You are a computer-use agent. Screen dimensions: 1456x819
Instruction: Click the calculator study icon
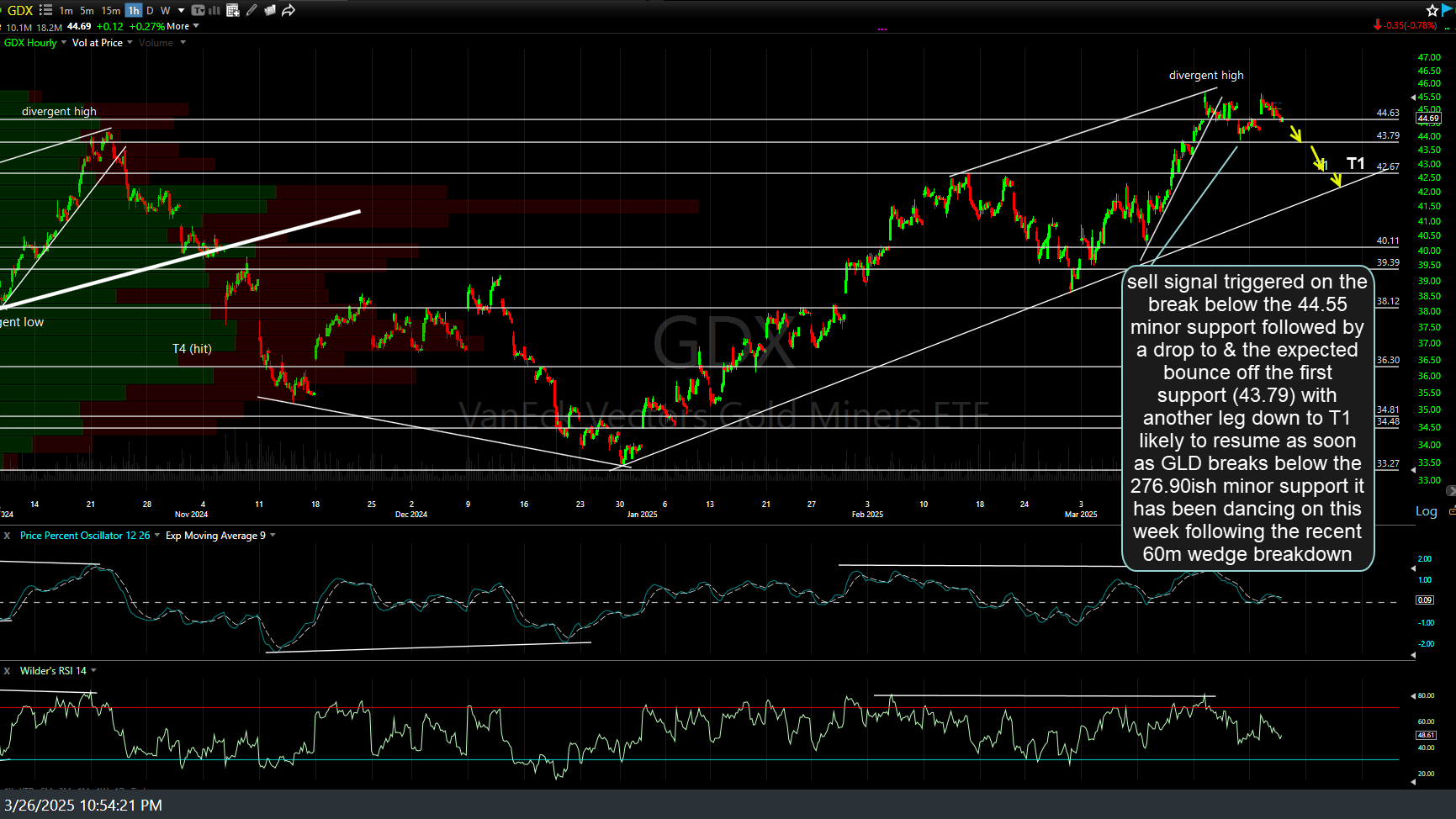(x=233, y=10)
